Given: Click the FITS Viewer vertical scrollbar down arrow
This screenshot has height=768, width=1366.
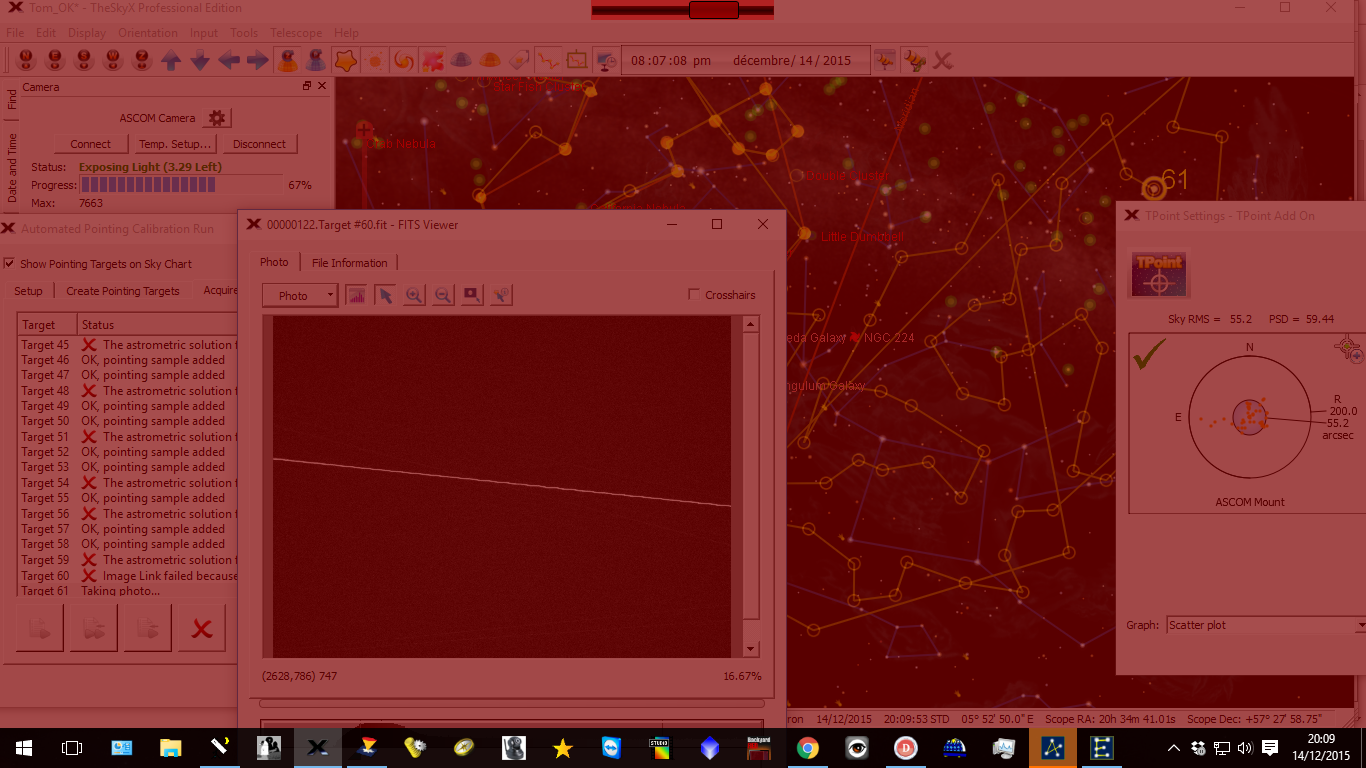Looking at the screenshot, I should point(752,649).
